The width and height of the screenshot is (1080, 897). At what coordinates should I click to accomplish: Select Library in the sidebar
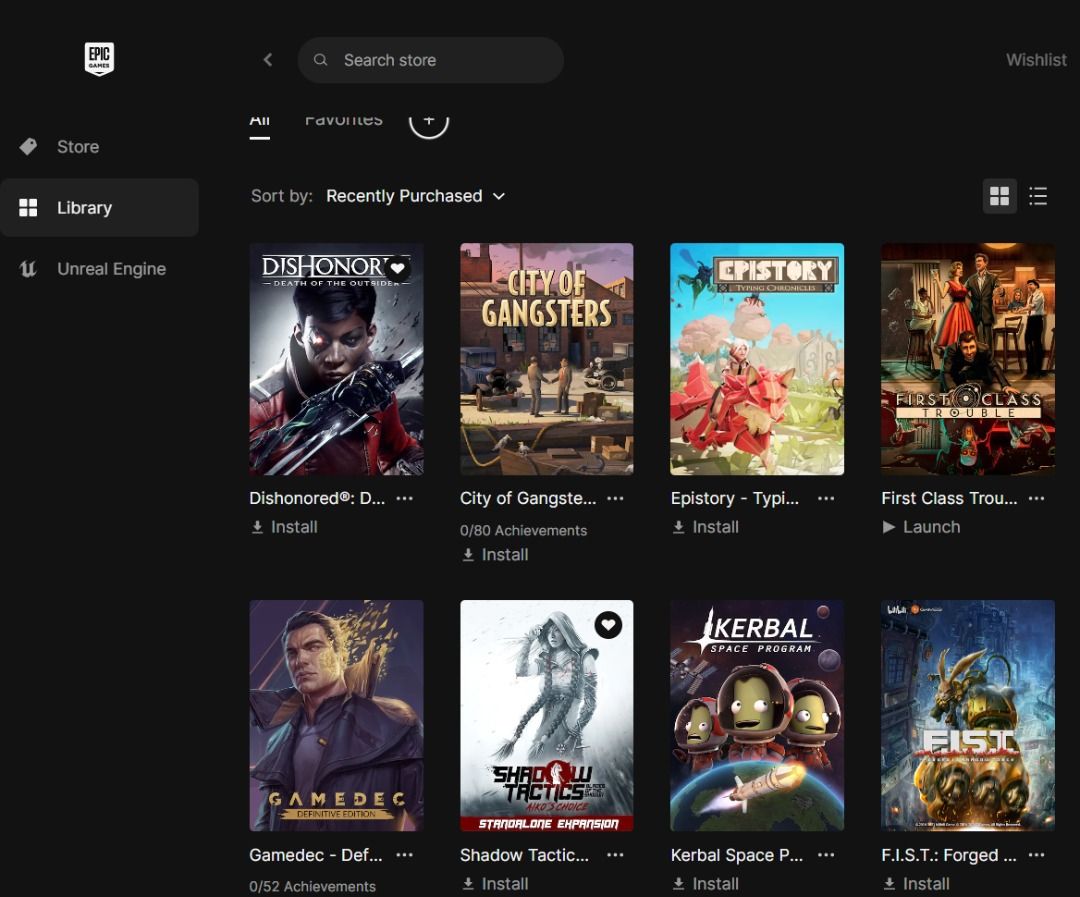click(99, 207)
